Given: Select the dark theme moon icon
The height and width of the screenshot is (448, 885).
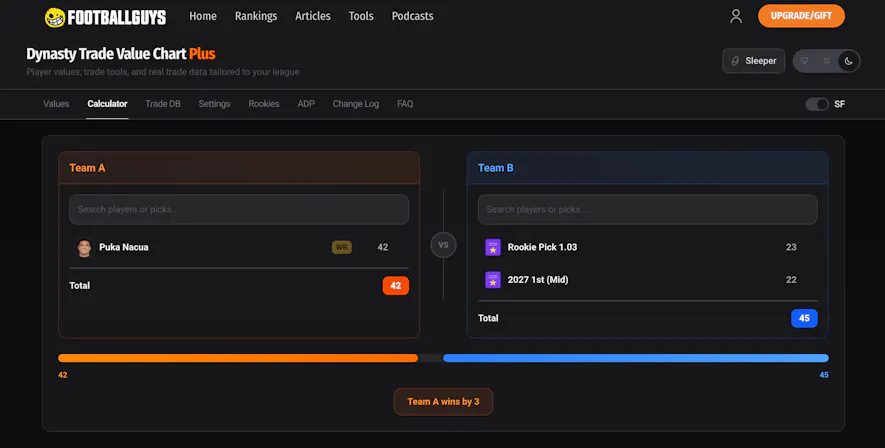Looking at the screenshot, I should coord(848,61).
